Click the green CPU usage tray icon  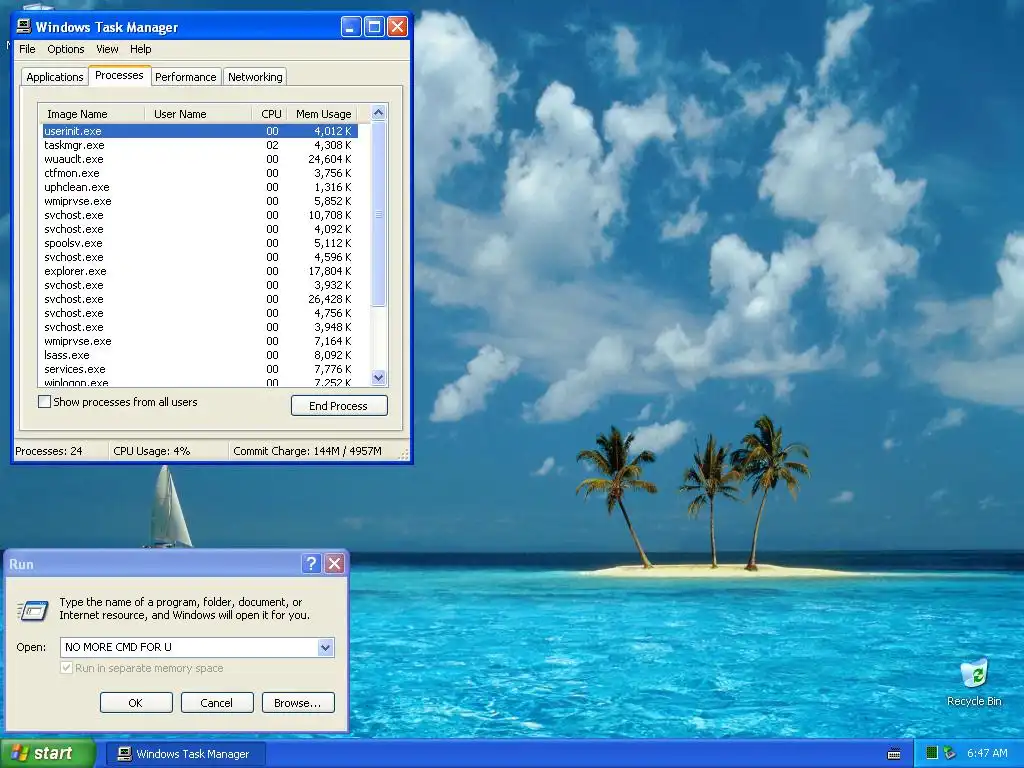point(932,753)
